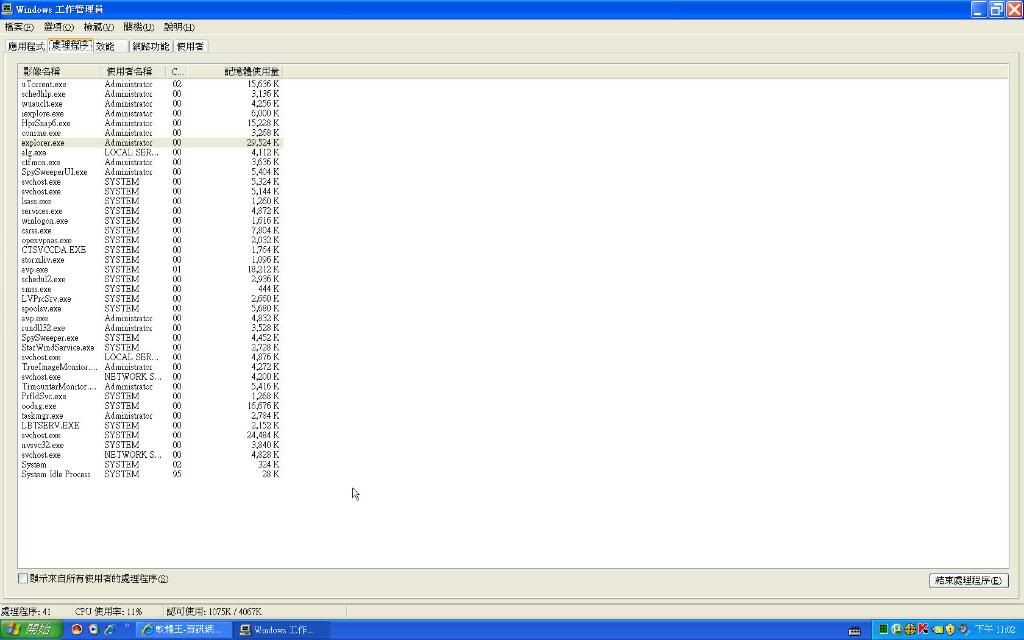Click the keyboard language bar icon
The image size is (1024, 640).
click(855, 630)
